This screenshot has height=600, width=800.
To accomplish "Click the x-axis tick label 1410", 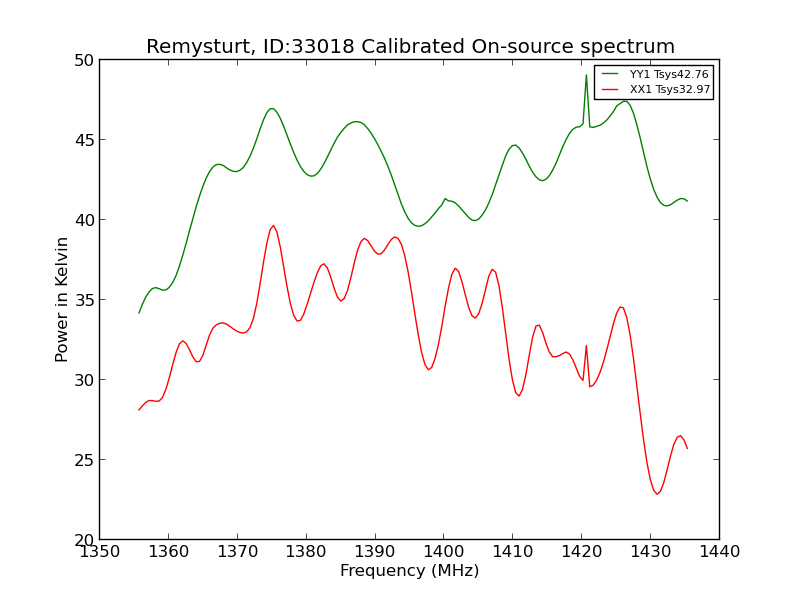I will (x=513, y=552).
